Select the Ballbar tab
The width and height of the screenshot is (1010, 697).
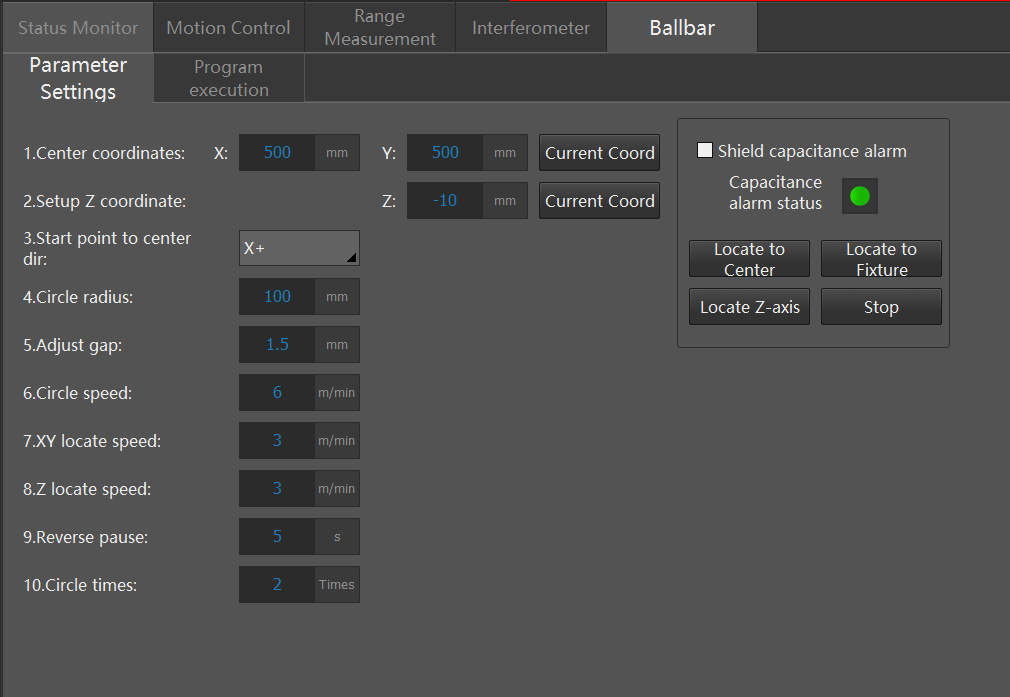(x=682, y=28)
